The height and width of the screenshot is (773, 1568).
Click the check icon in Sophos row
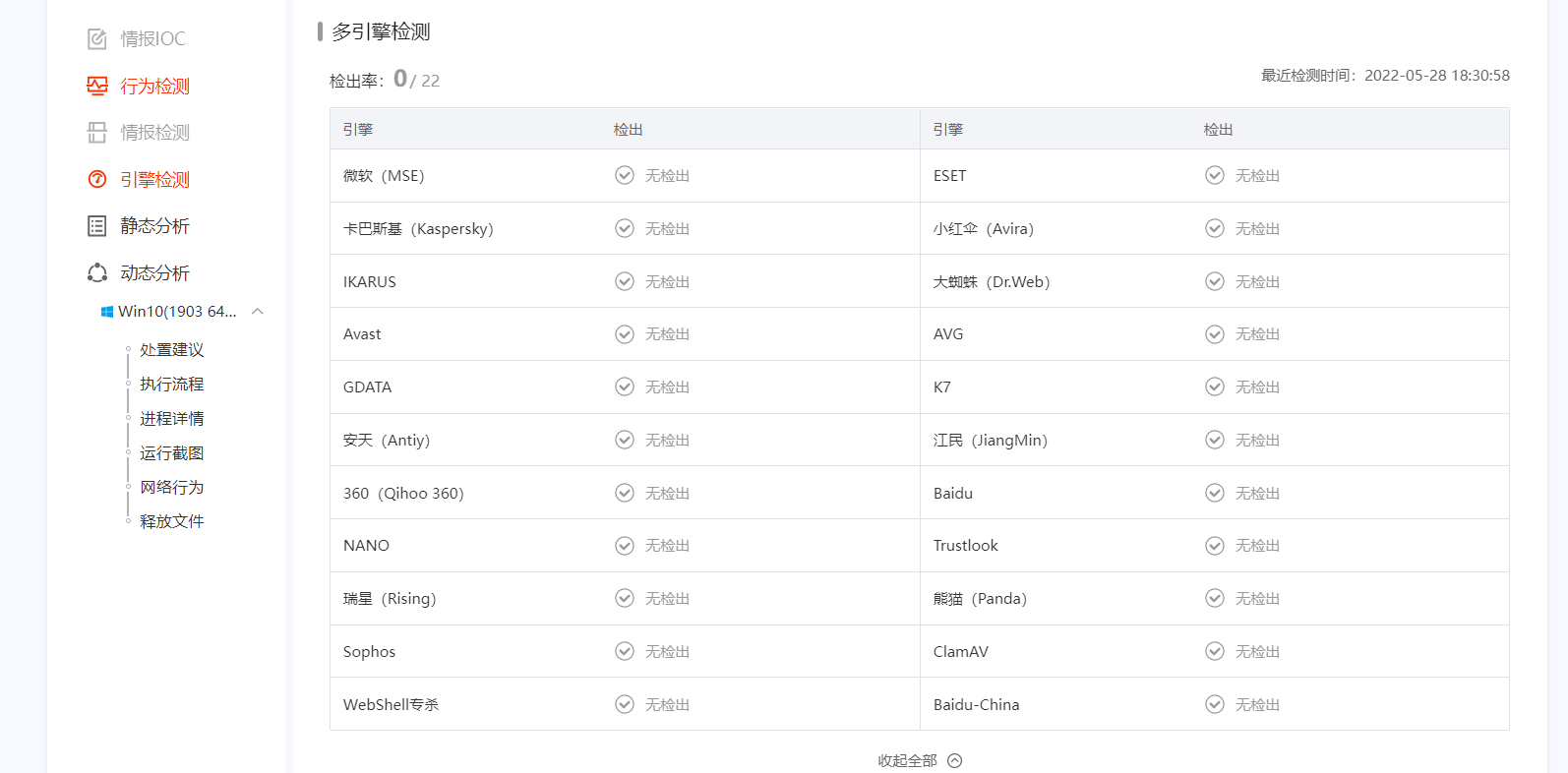(625, 651)
